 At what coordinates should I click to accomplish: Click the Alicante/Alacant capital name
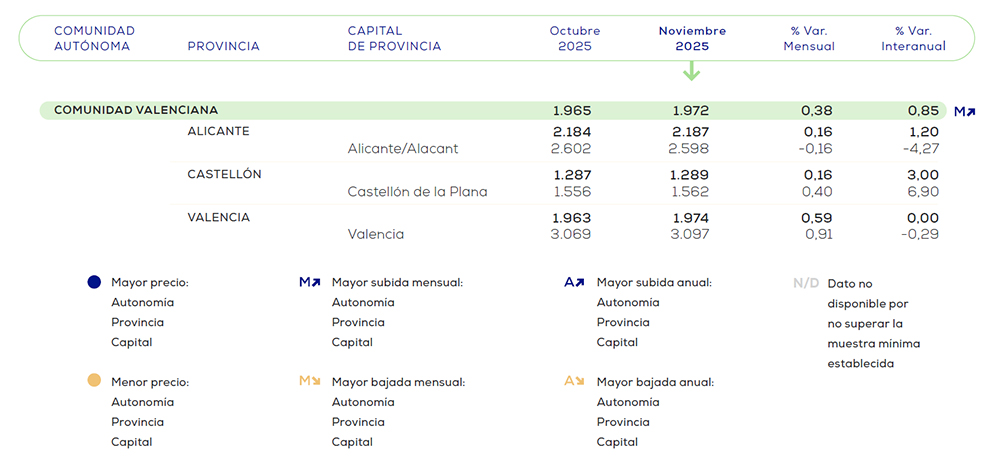pos(402,149)
